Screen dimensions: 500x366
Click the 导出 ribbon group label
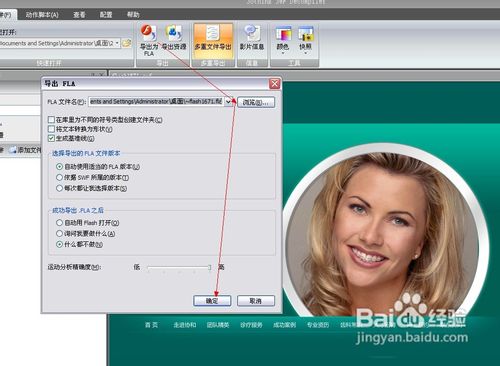point(162,63)
